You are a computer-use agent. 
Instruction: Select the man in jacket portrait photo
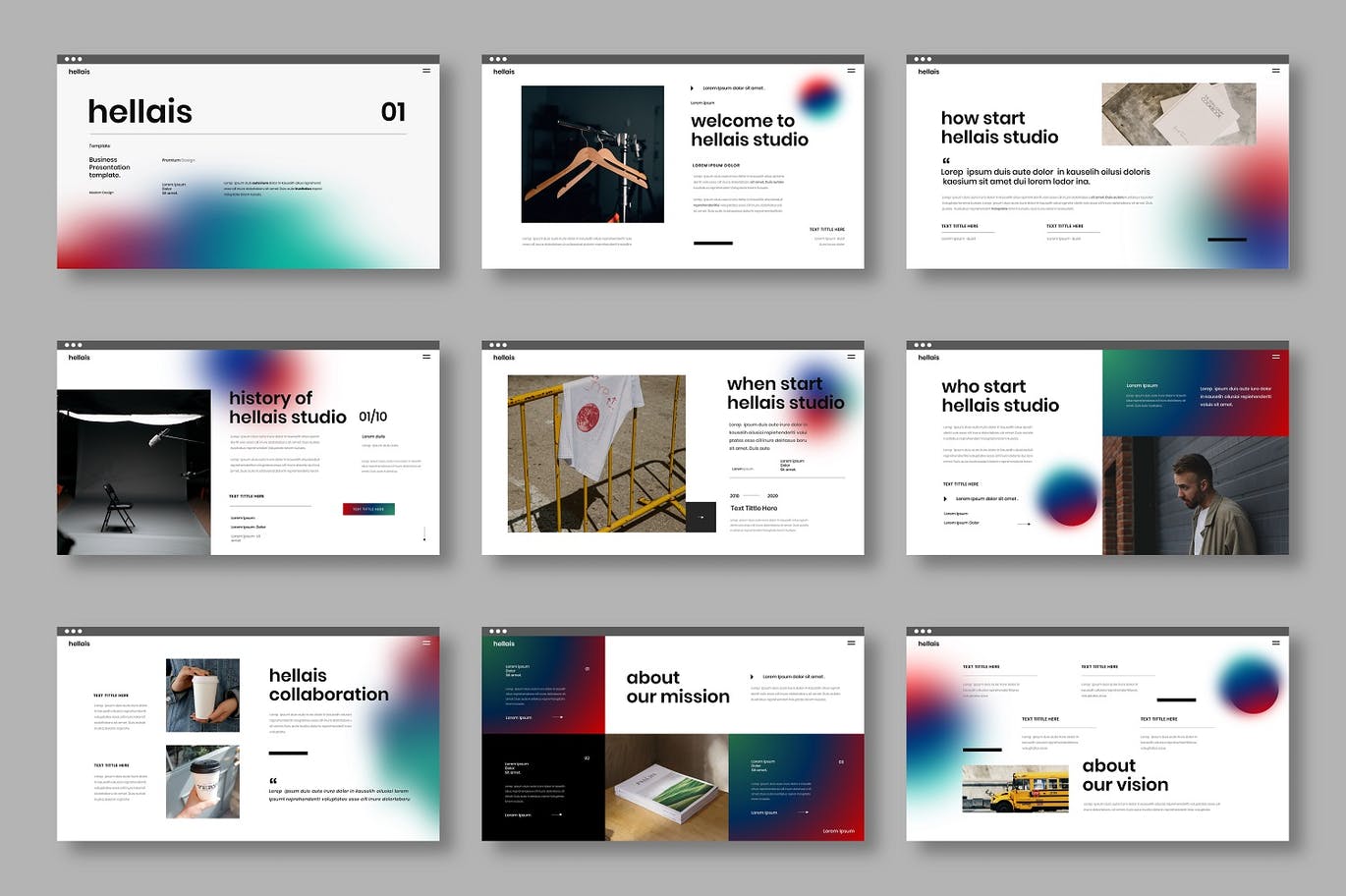[1195, 496]
